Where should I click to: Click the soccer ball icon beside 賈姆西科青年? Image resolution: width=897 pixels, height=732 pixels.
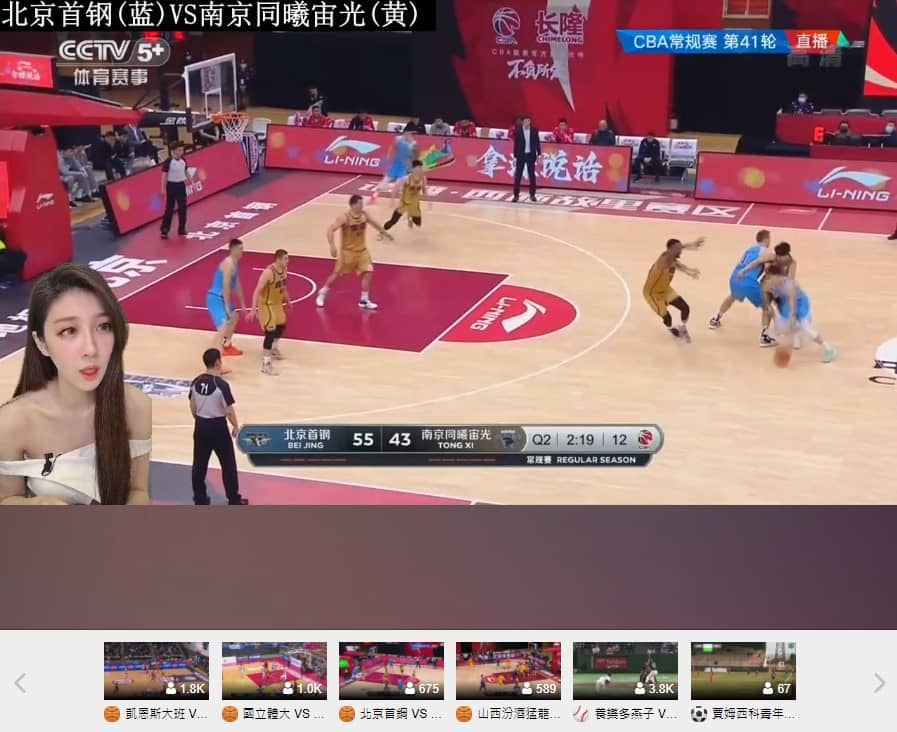699,714
